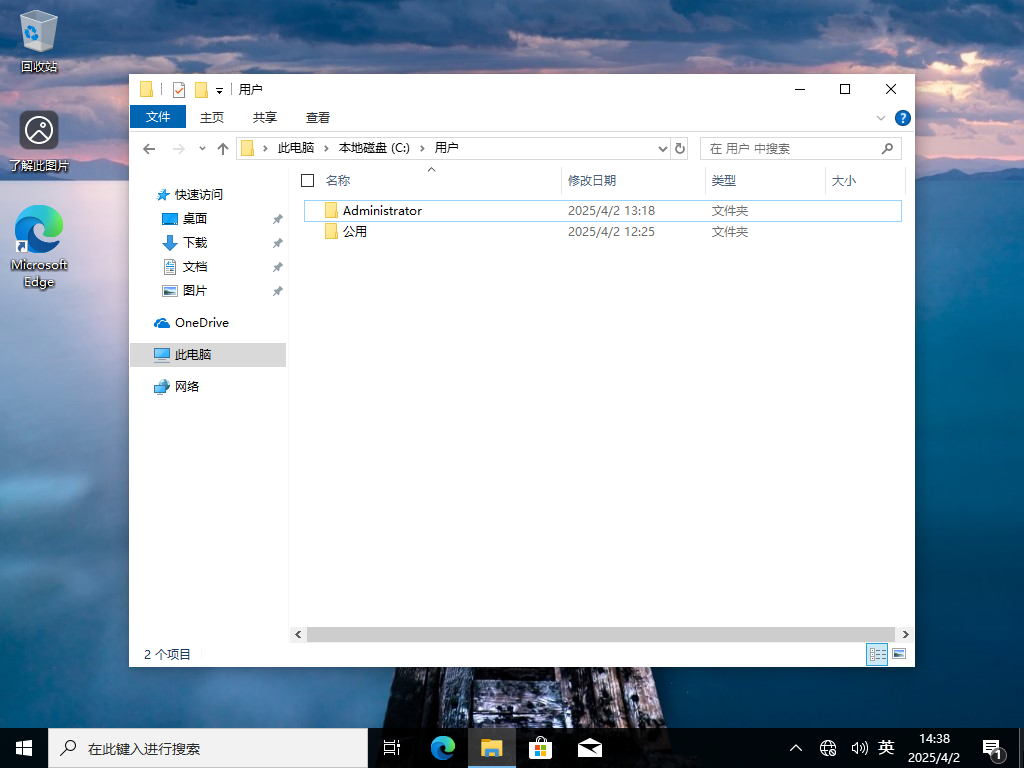Screen dimensions: 1024x768
Task: Click 此电脑 in the address bar
Action: pos(296,148)
